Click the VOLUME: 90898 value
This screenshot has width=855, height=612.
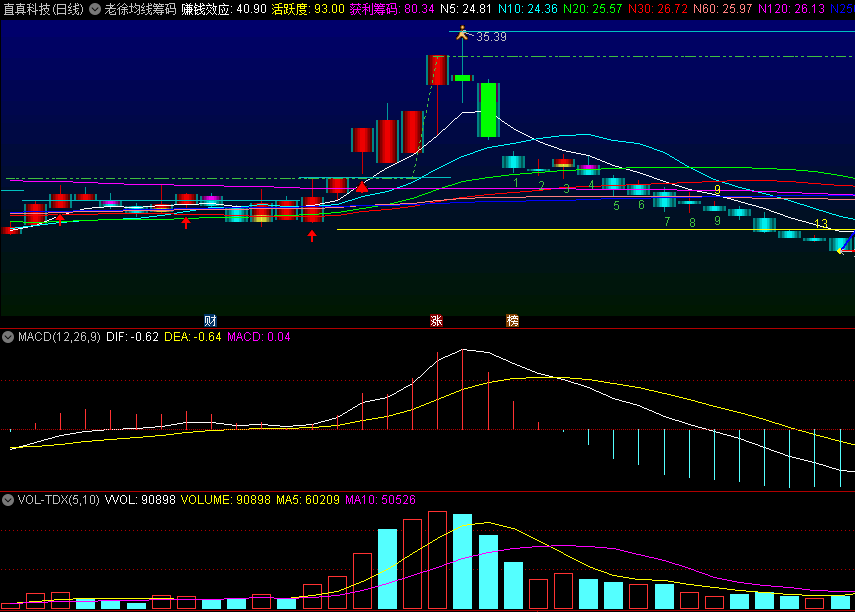(226, 500)
